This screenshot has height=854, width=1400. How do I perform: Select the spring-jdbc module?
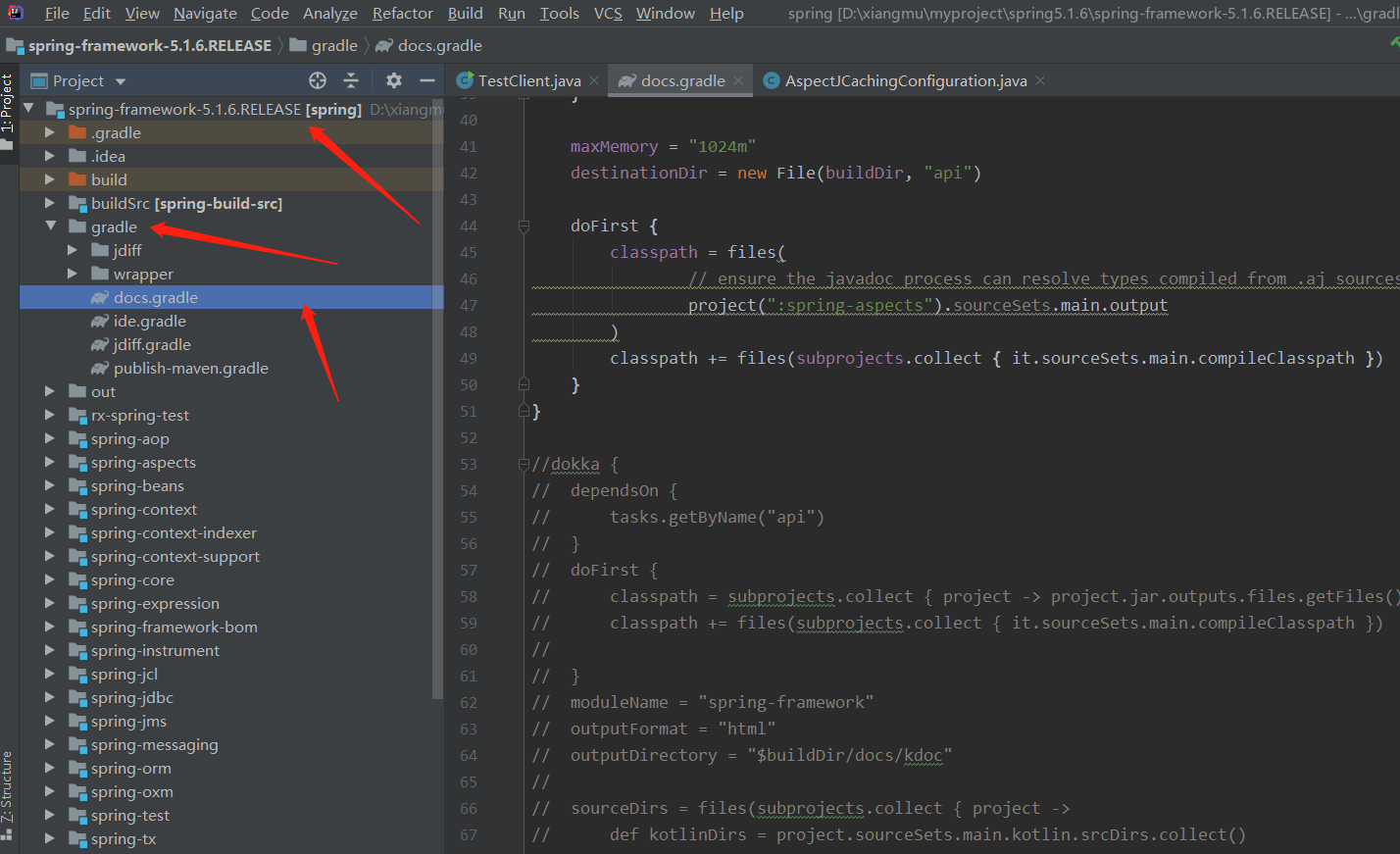(x=131, y=697)
